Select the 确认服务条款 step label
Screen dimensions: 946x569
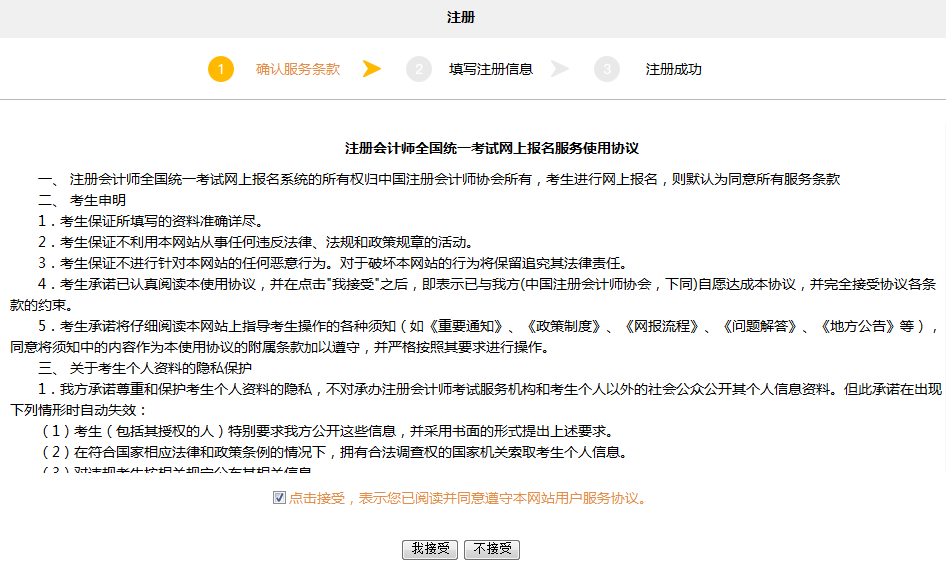point(298,70)
